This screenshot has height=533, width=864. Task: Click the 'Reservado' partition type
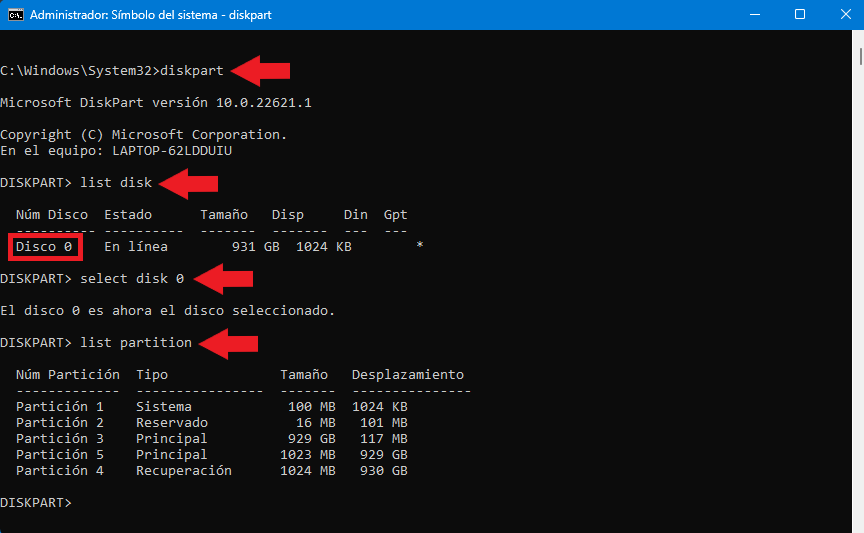[172, 422]
